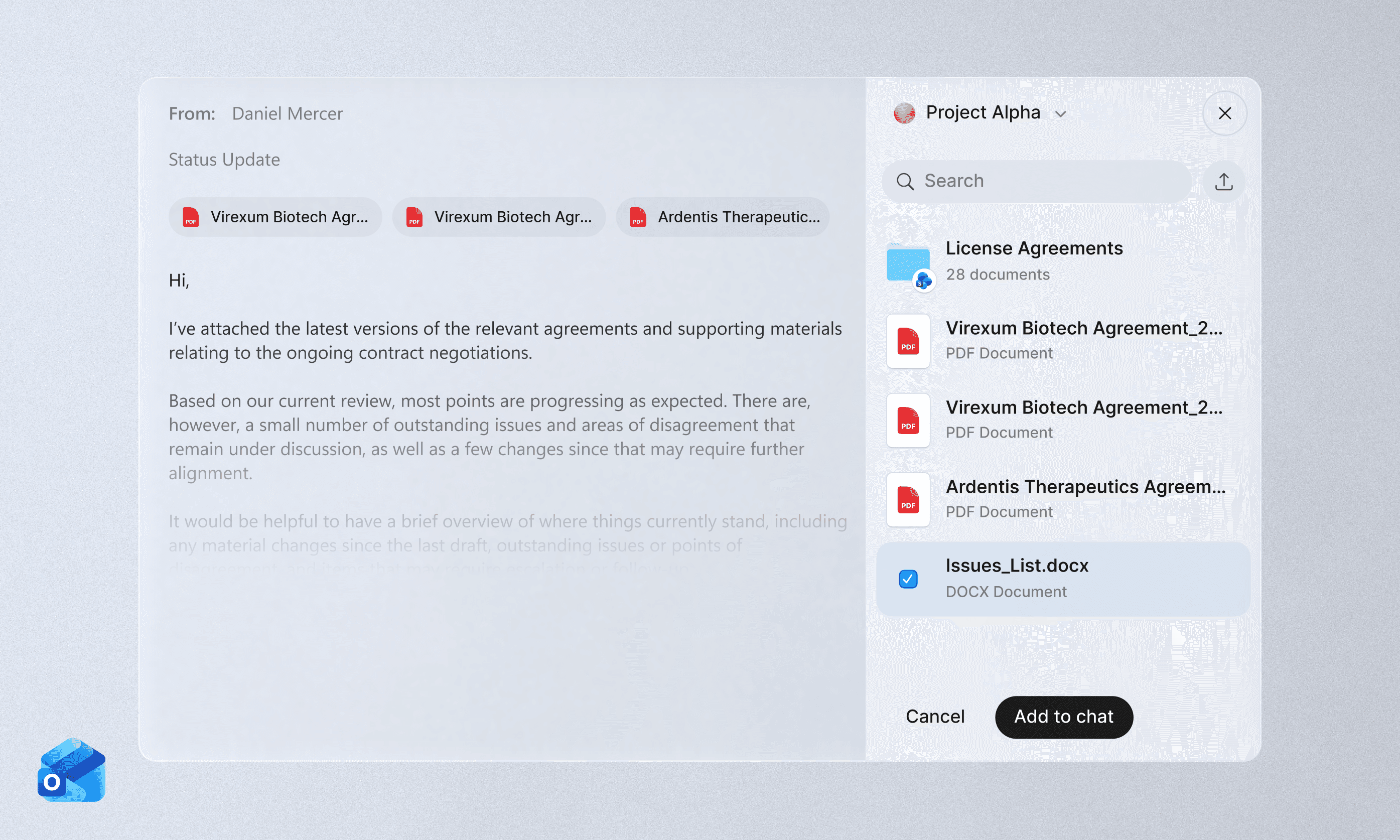Image resolution: width=1400 pixels, height=840 pixels.
Task: Click the PDF icon of the second Virexum Biotech Agreement in the list
Action: (x=908, y=421)
